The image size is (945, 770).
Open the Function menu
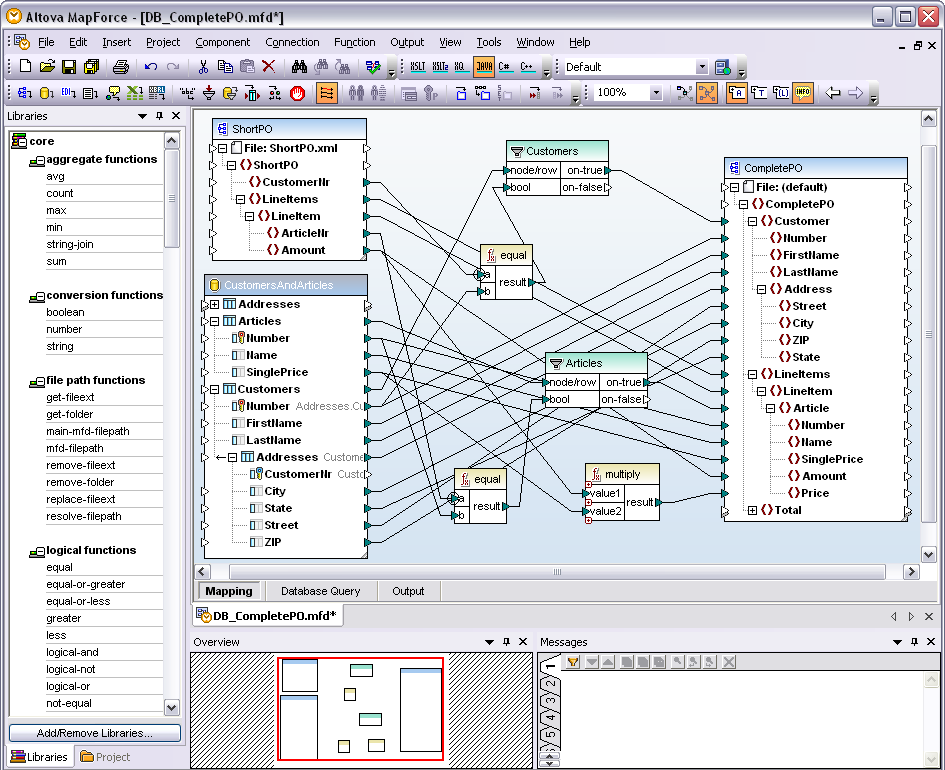pos(354,42)
